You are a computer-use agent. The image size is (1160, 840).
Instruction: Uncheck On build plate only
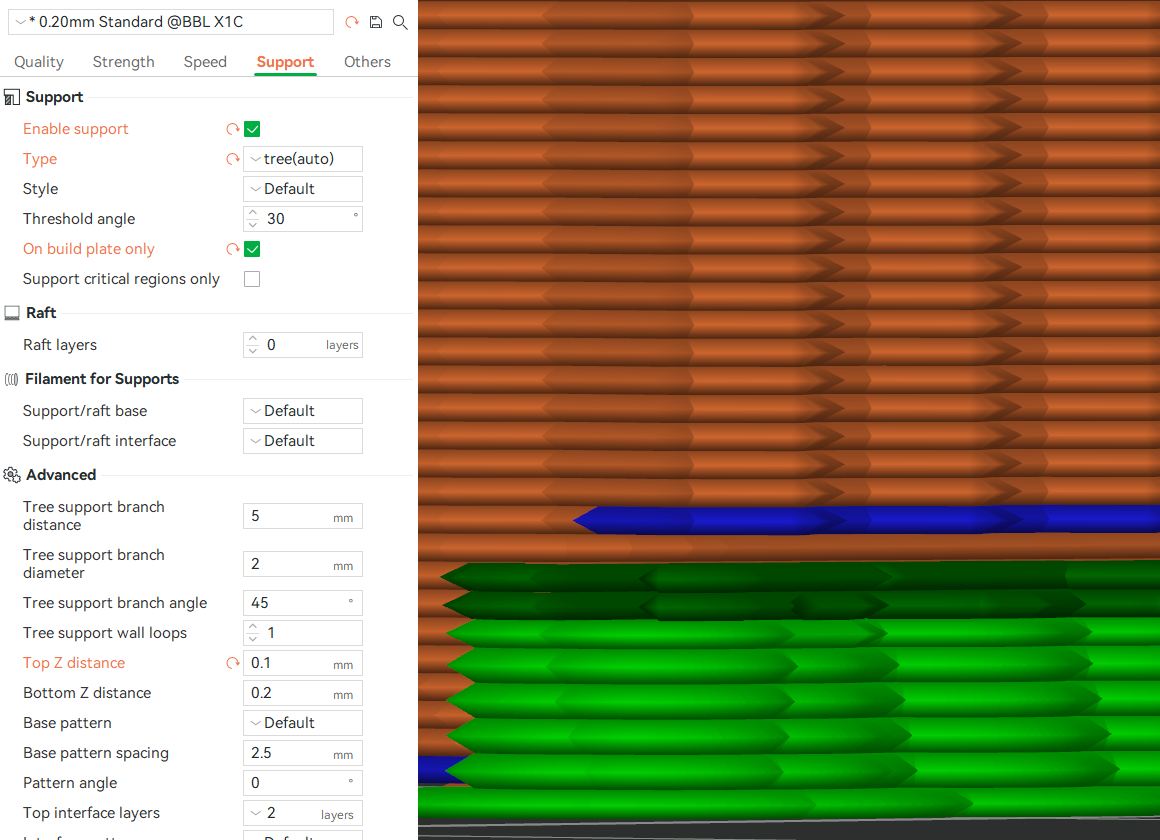coord(251,248)
